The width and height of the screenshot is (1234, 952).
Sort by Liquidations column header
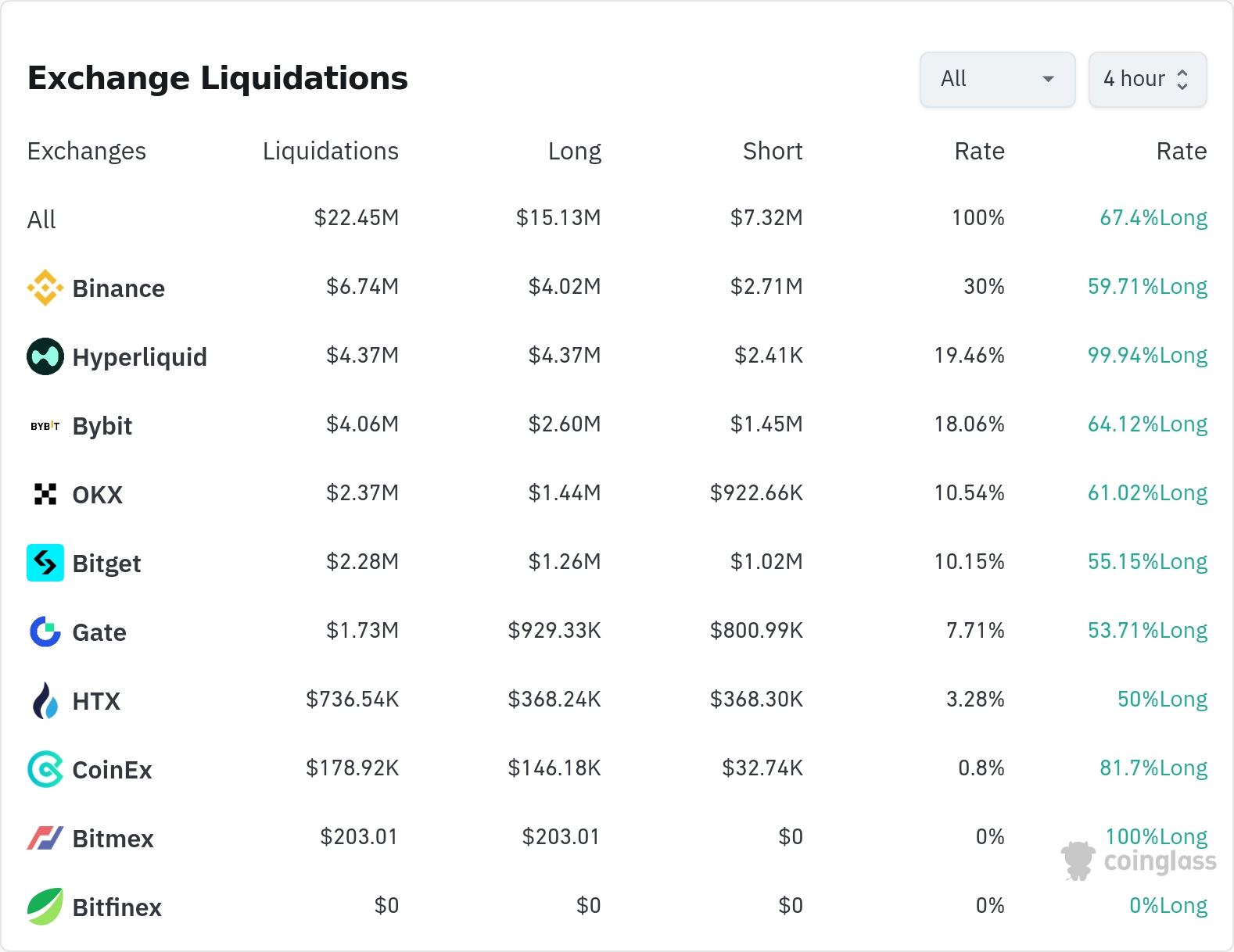click(x=330, y=151)
